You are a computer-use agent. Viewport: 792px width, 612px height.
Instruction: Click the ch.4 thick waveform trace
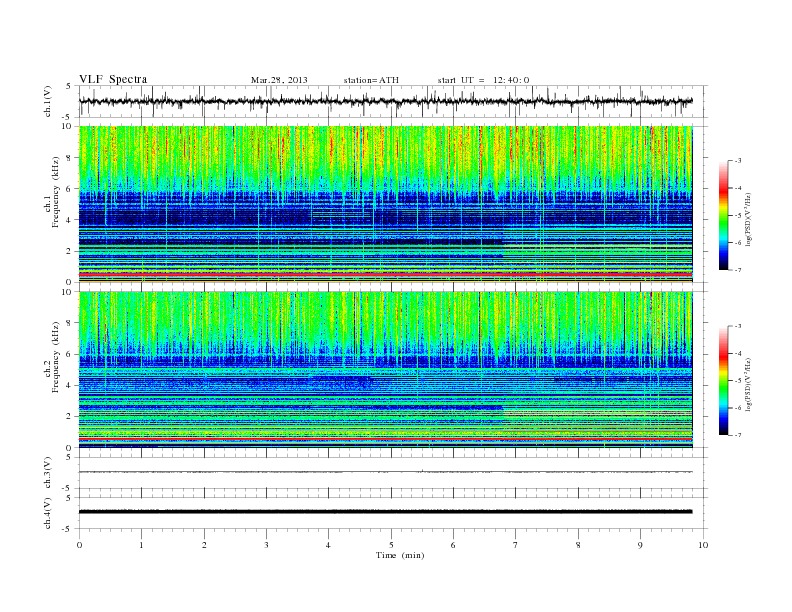(x=385, y=512)
